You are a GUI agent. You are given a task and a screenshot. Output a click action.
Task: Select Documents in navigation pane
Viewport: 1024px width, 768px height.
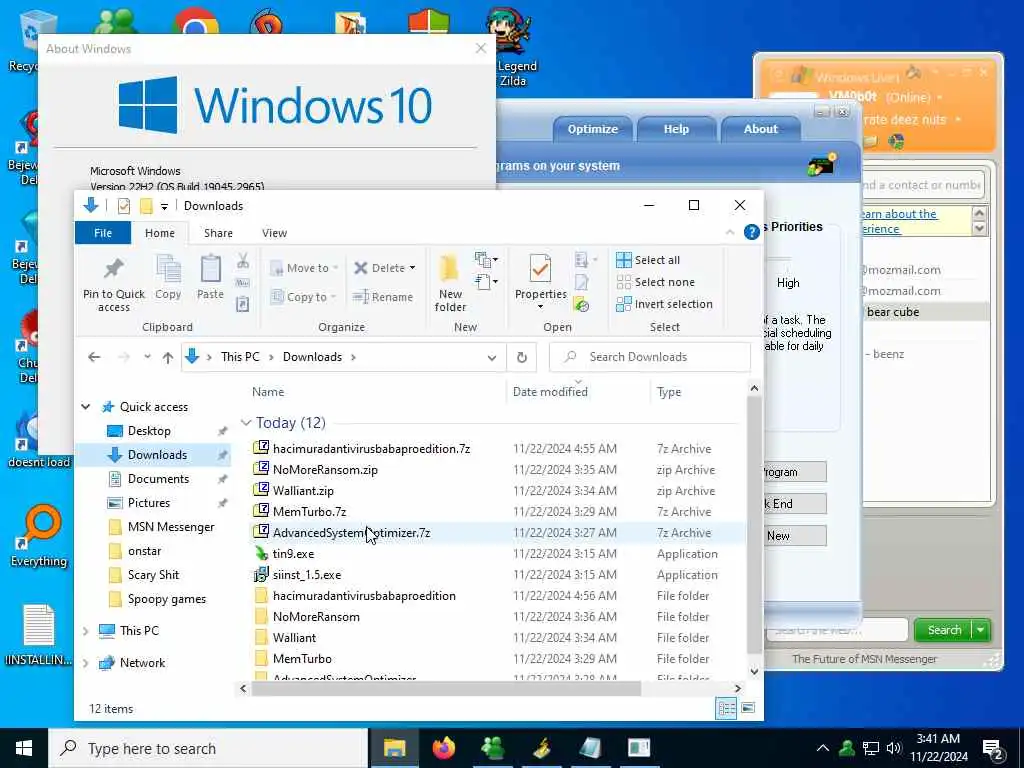(x=158, y=479)
